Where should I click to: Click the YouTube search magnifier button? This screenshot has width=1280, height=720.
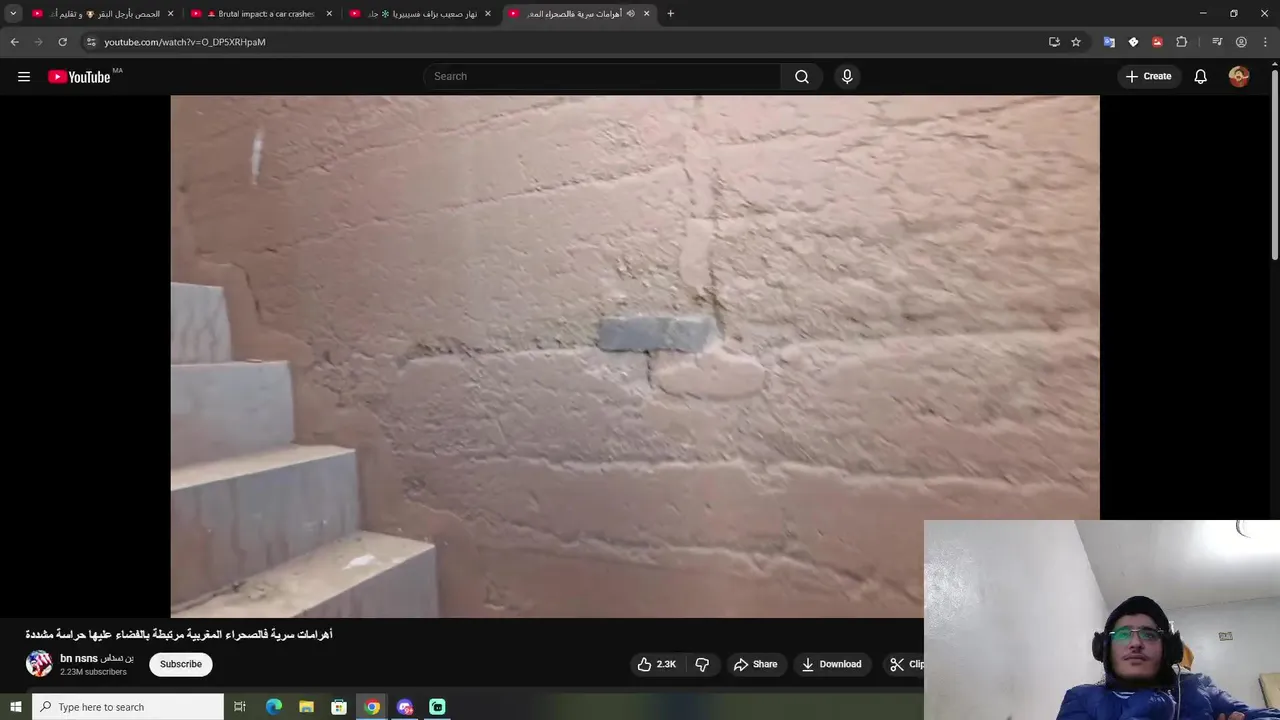point(802,76)
